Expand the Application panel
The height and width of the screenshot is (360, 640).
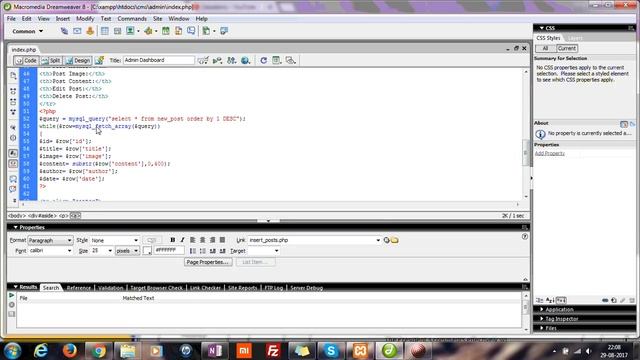(x=542, y=309)
